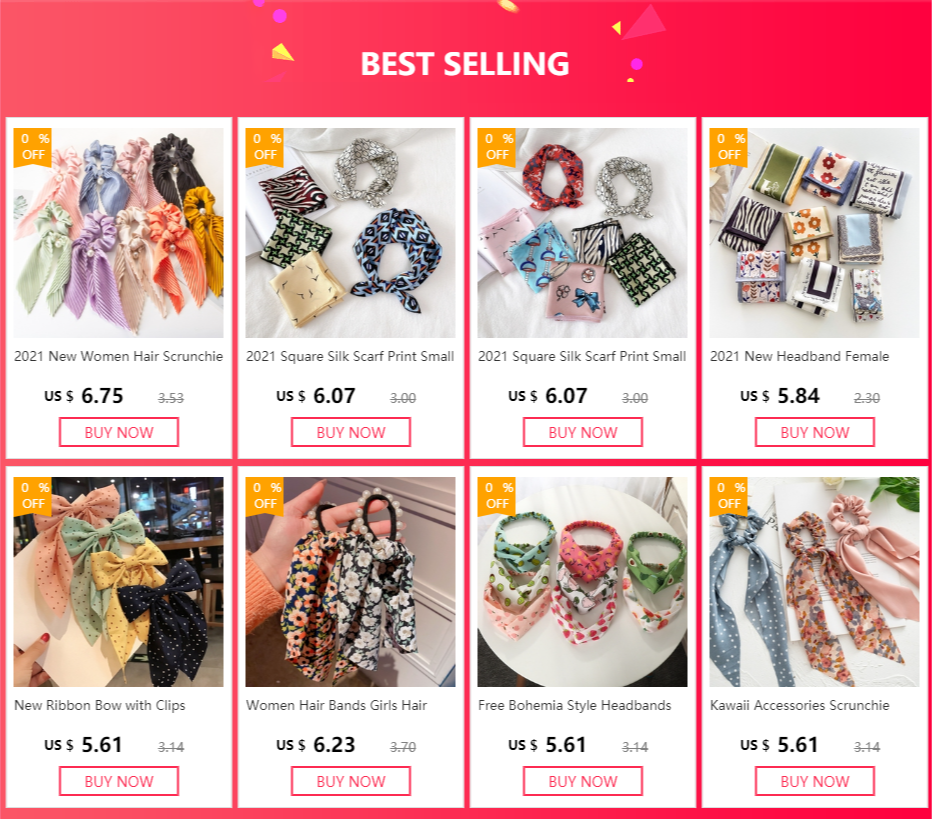This screenshot has height=819, width=932.
Task: Click the 0% OFF badge on hair scrunchie
Action: 33,147
